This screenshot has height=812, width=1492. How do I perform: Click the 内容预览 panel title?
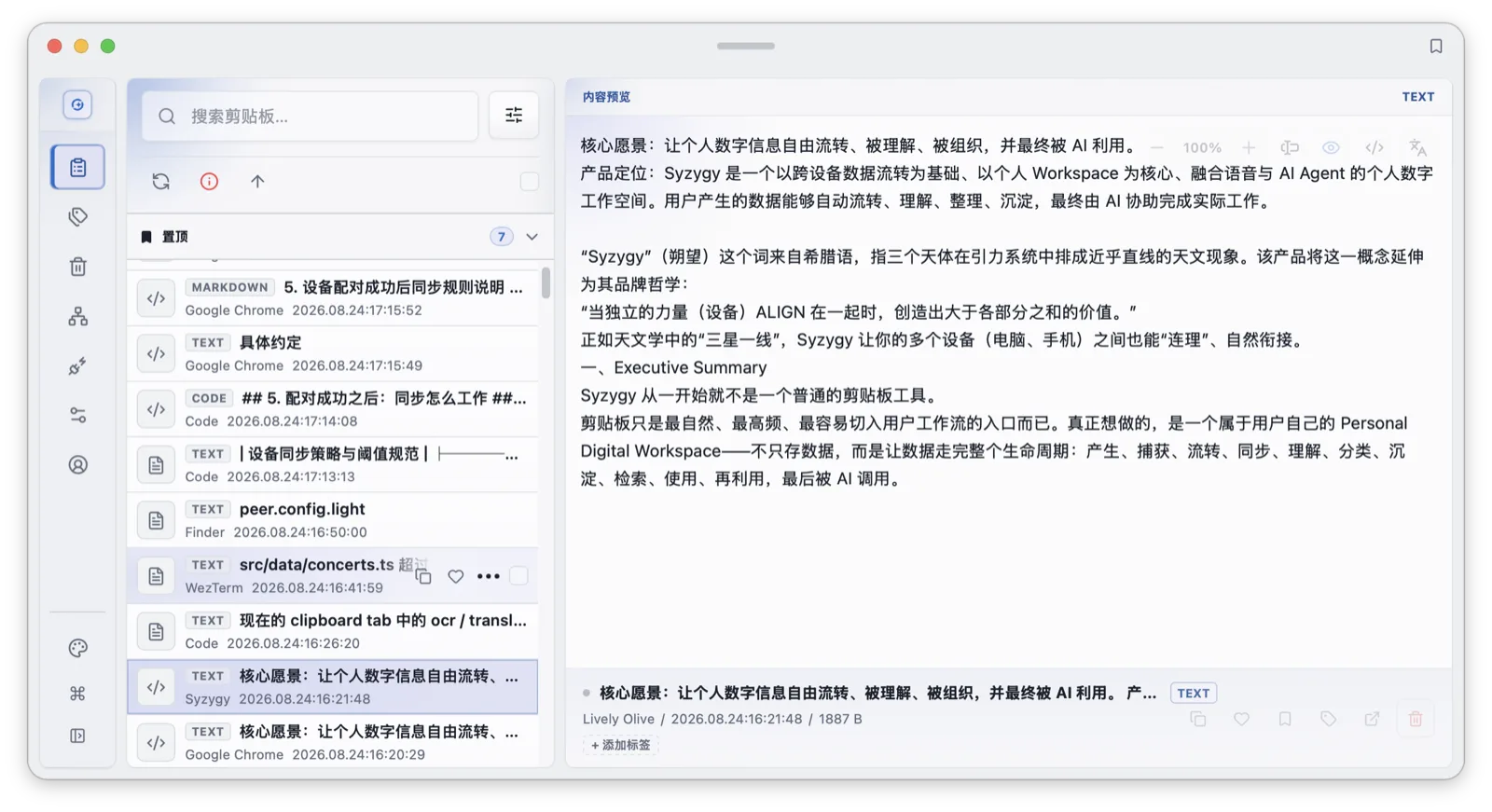[606, 97]
